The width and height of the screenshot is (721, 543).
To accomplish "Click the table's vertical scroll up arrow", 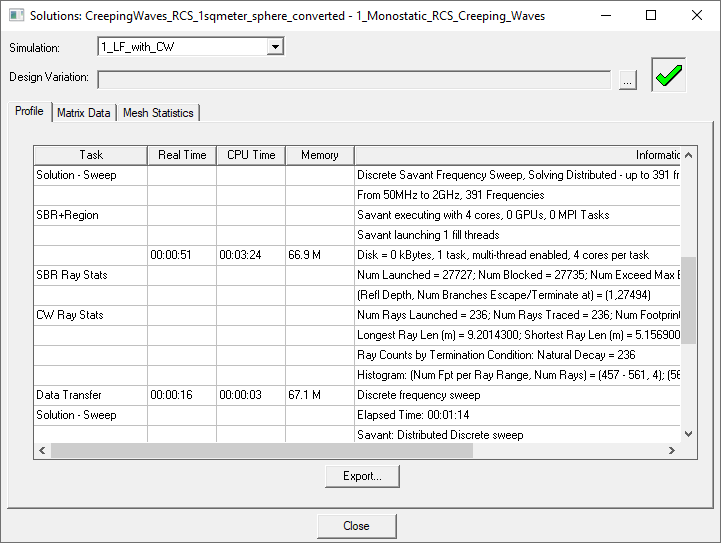I will click(x=688, y=155).
